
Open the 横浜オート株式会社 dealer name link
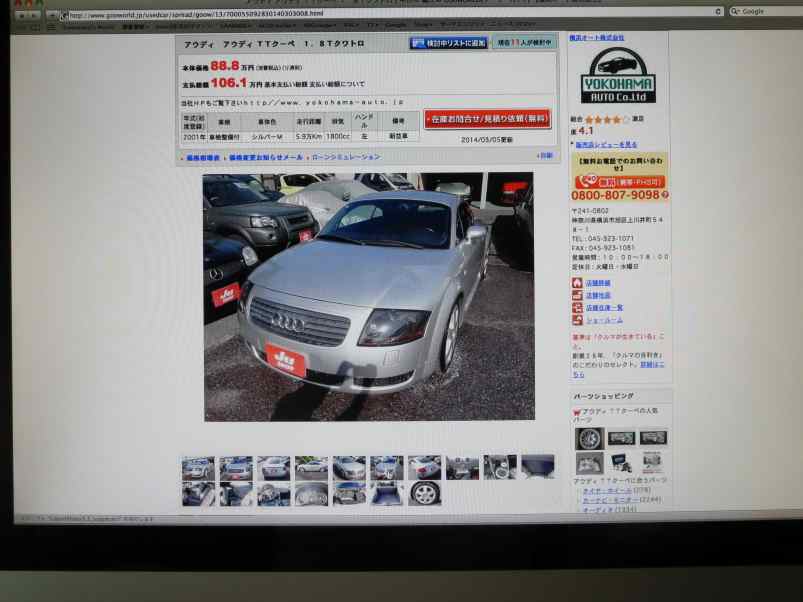pyautogui.click(x=597, y=38)
